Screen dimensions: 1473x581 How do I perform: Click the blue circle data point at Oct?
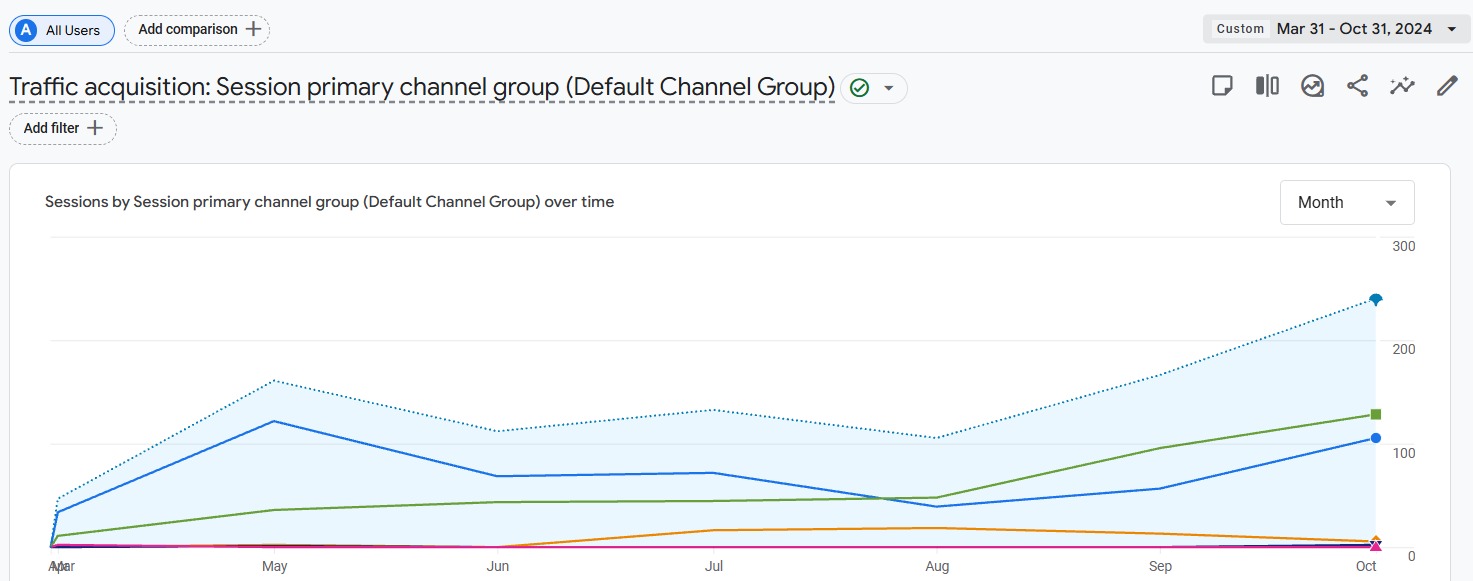pyautogui.click(x=1376, y=438)
